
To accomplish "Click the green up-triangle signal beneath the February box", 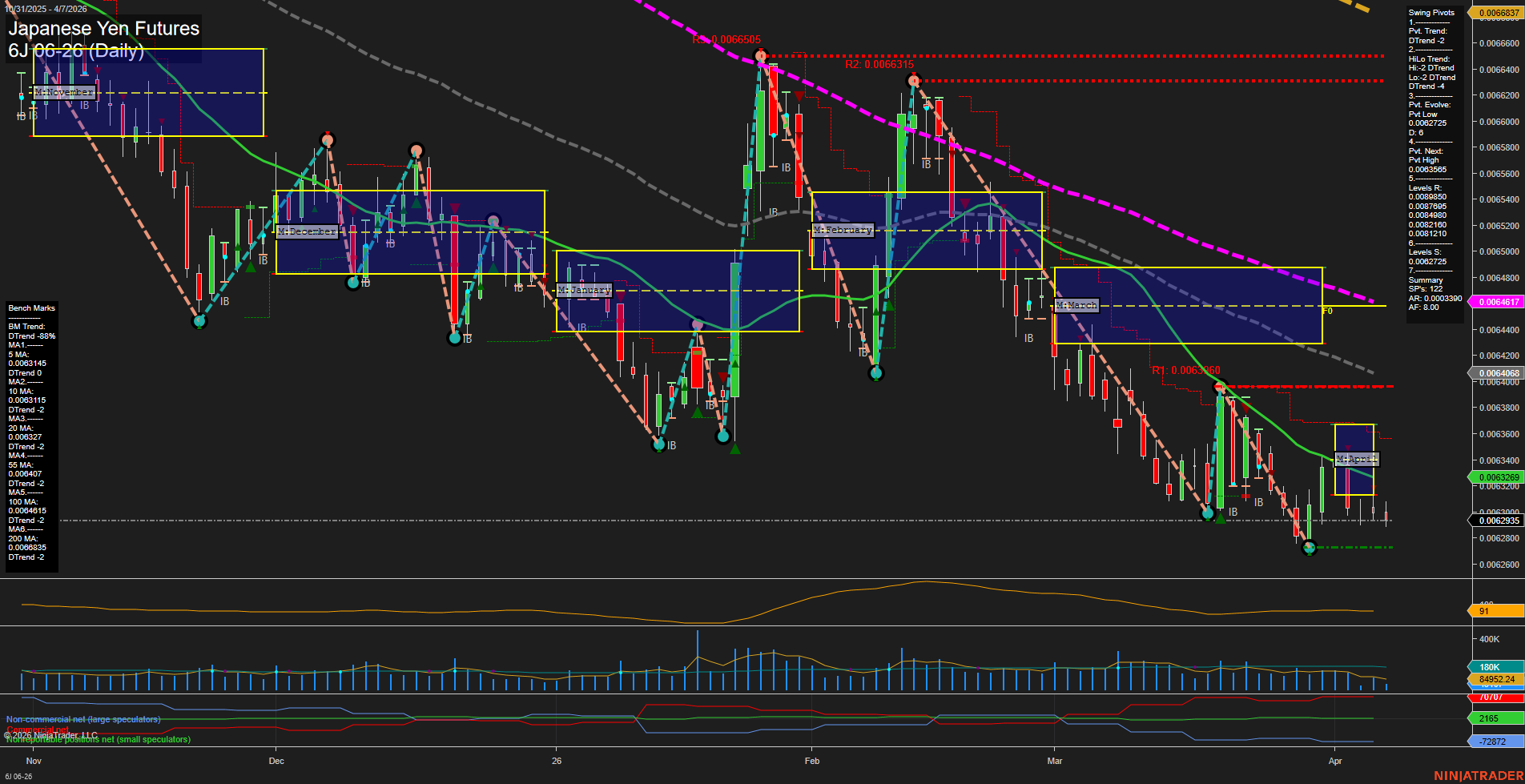I will click(887, 305).
